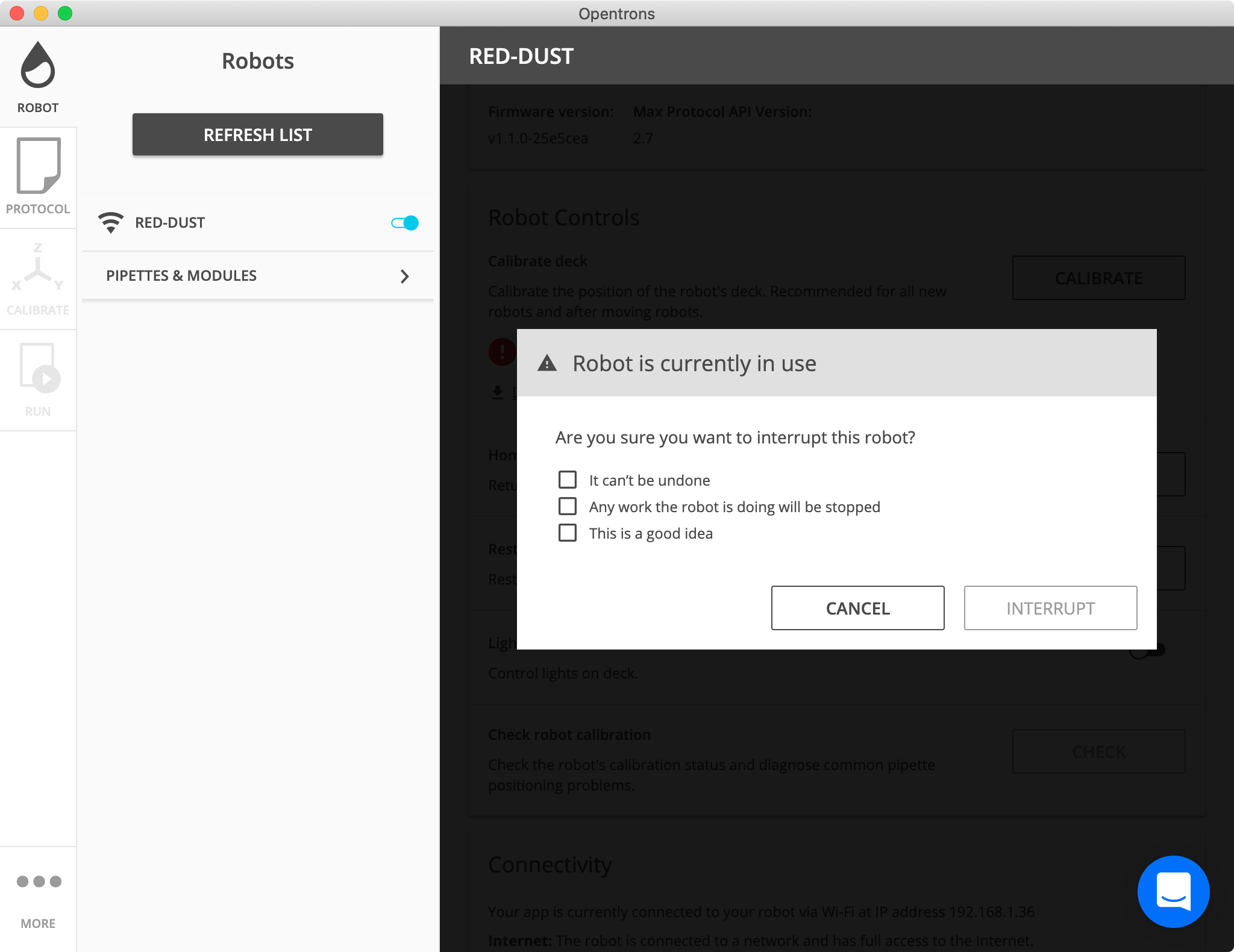Open the Protocol file icon
Viewport: 1234px width, 952px height.
tap(38, 166)
